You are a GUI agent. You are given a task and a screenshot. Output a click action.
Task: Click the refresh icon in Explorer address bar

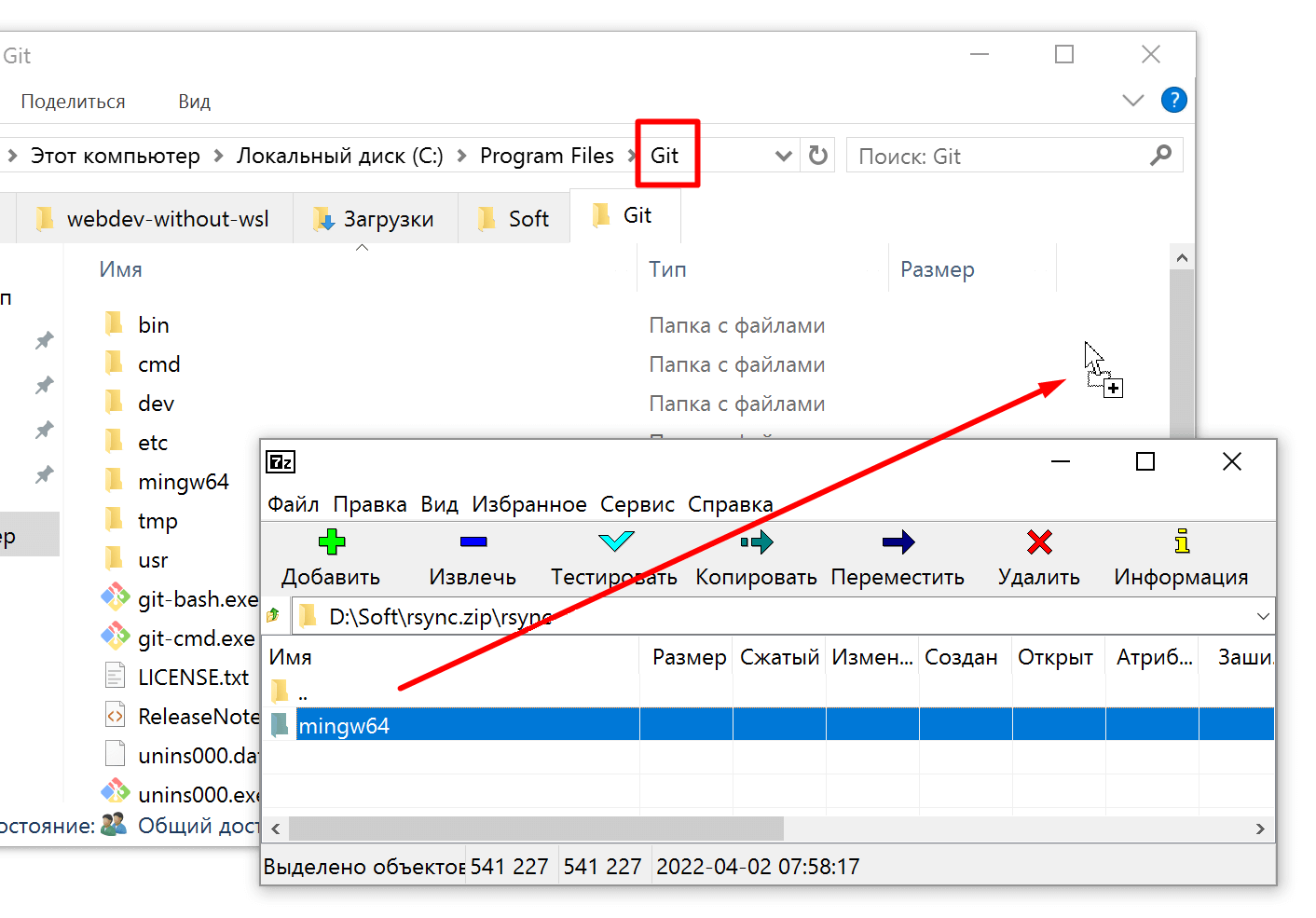point(818,156)
